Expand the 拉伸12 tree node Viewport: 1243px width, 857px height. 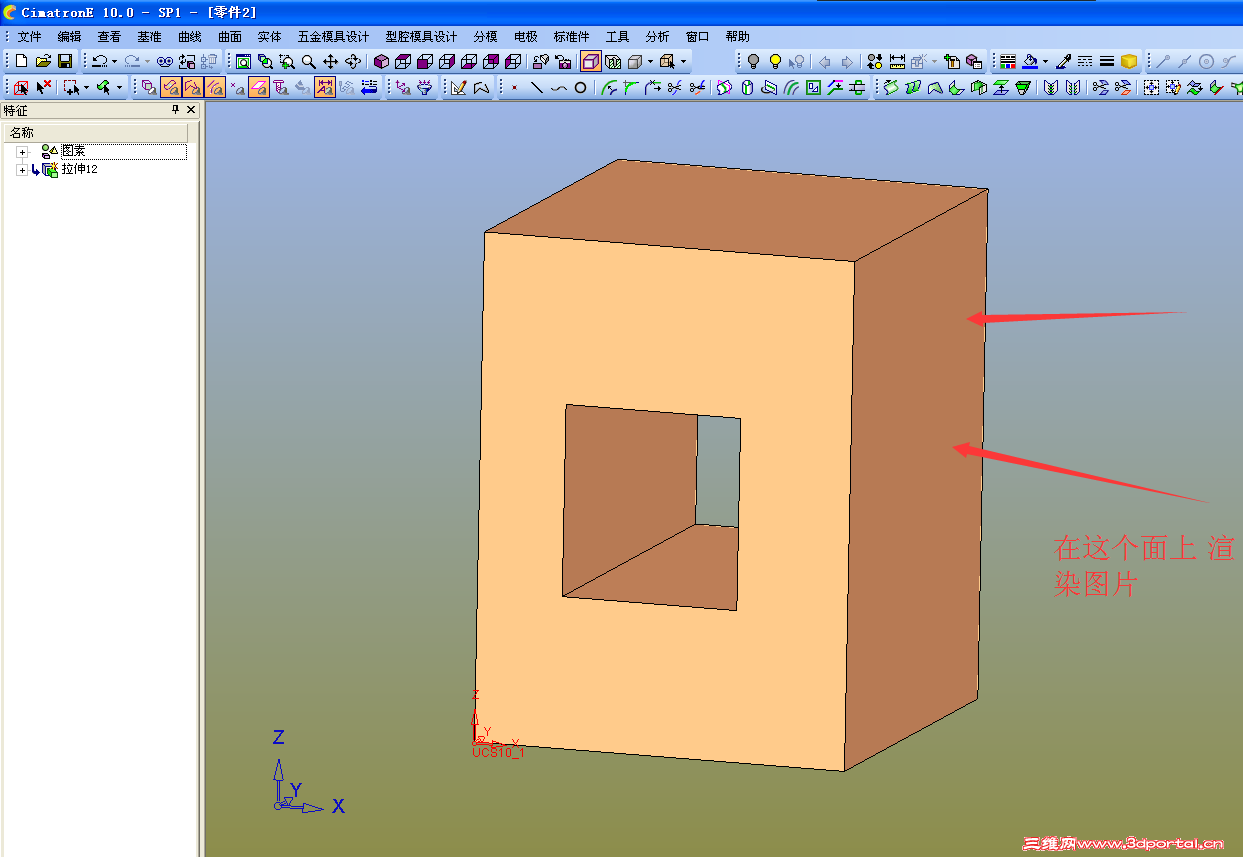pyautogui.click(x=22, y=170)
